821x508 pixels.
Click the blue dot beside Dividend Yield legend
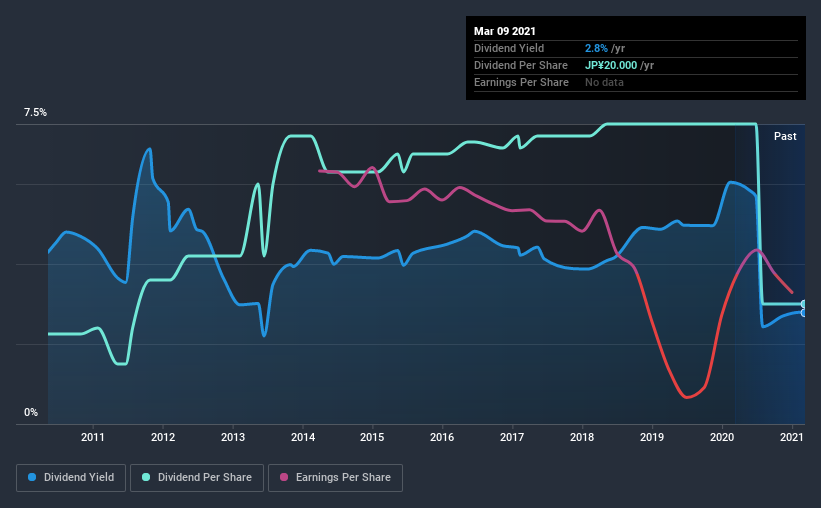[33, 478]
